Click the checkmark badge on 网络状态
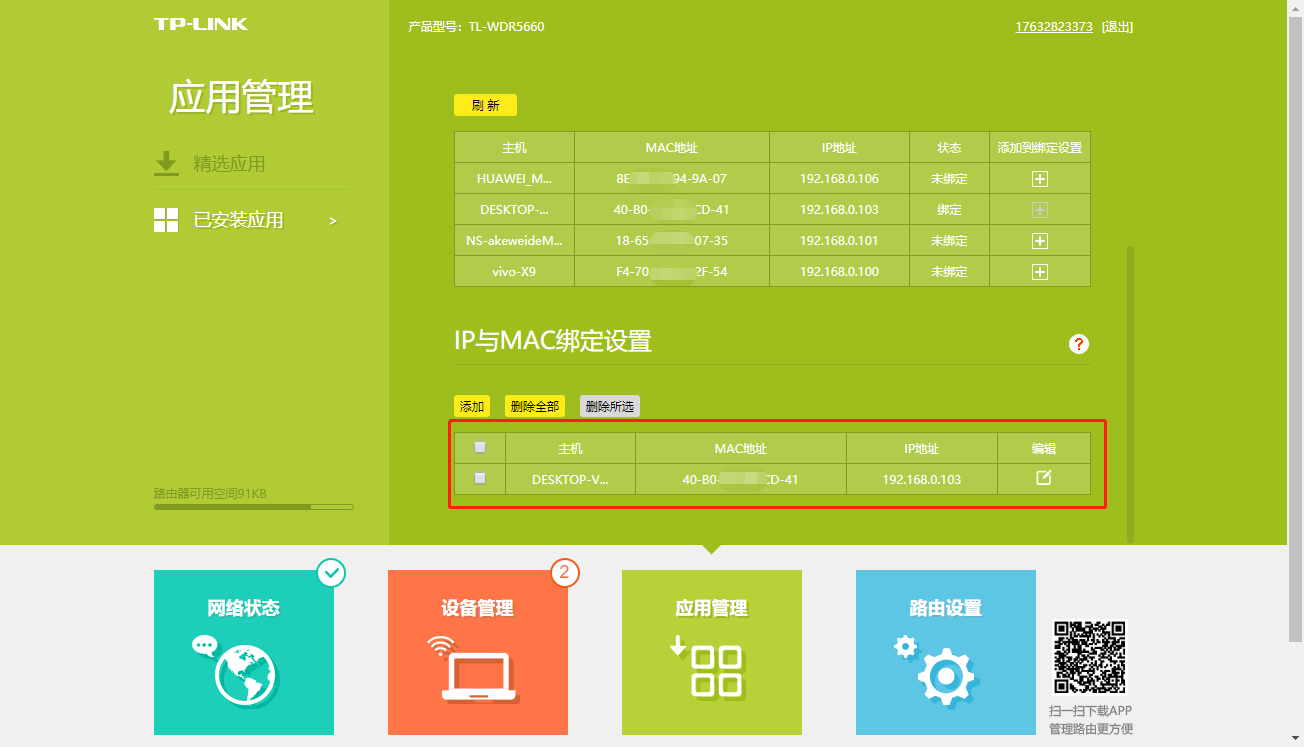The height and width of the screenshot is (747, 1304). coord(331,572)
